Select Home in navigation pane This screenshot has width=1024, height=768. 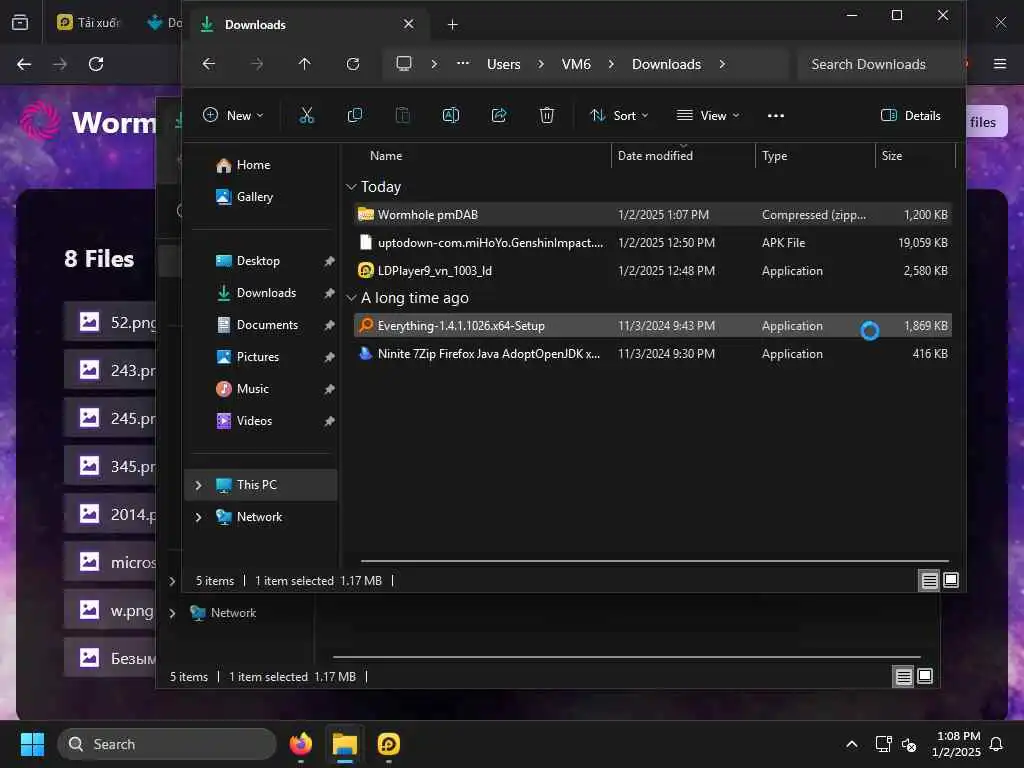pyautogui.click(x=253, y=165)
